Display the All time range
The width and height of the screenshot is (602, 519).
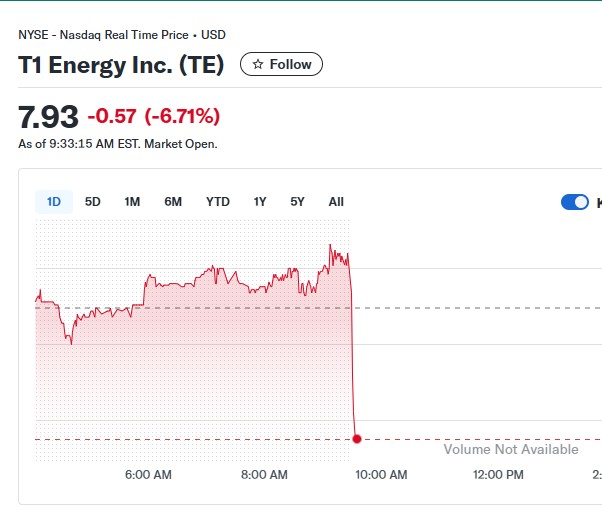click(336, 202)
